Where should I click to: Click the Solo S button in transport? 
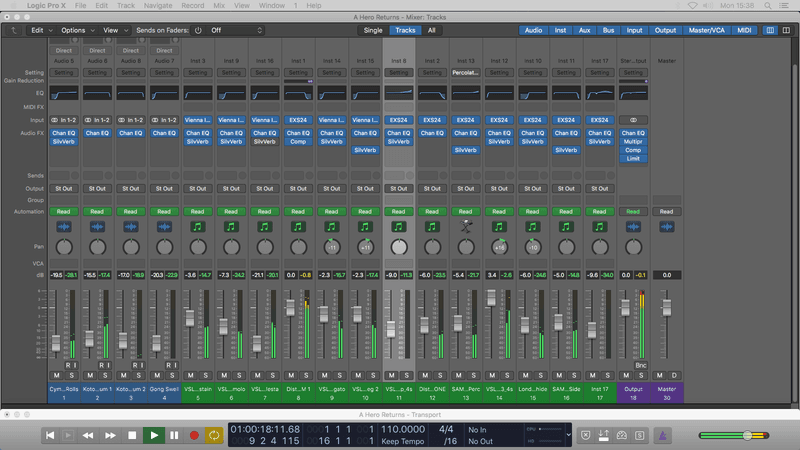[x=639, y=435]
